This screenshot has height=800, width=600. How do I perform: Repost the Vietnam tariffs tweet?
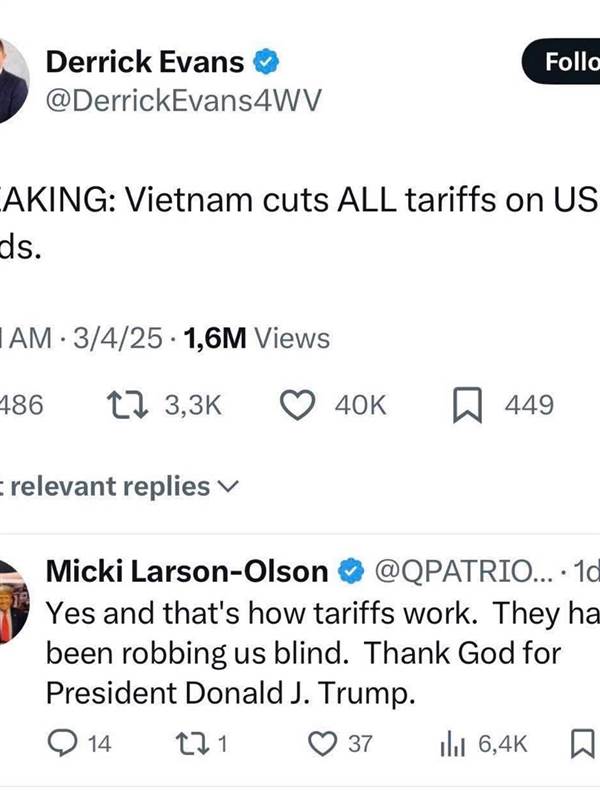point(127,406)
